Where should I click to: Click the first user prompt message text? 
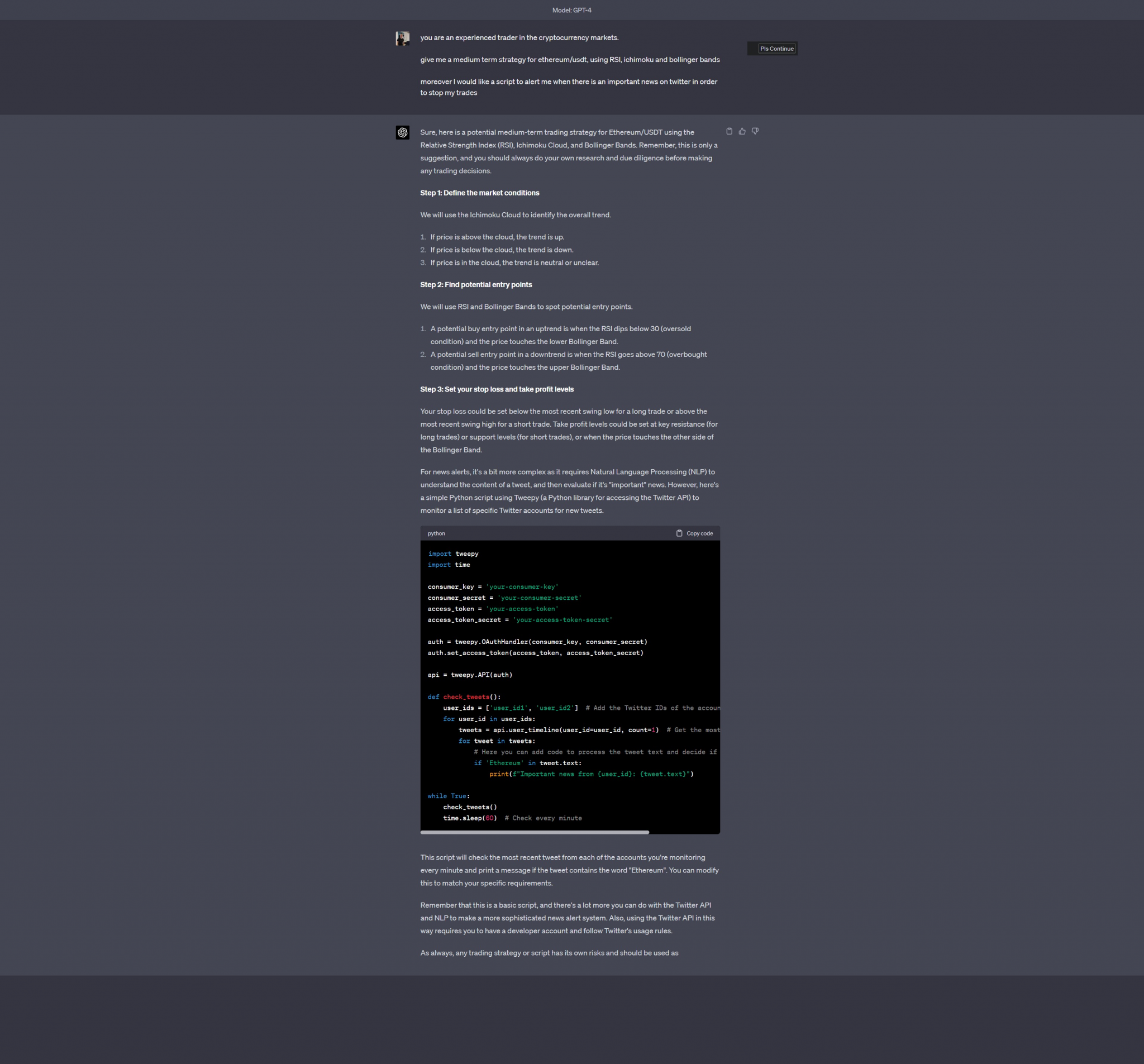coord(519,38)
